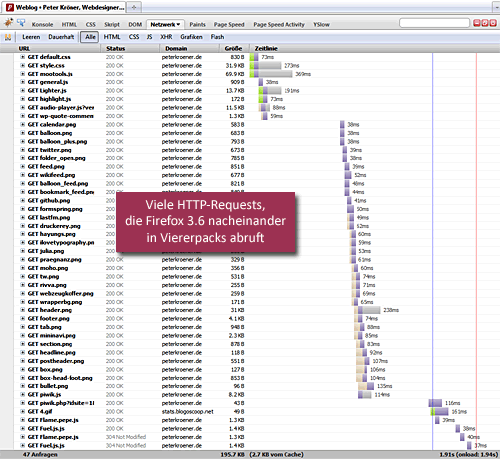
Task: Expand the GET mootools.js request
Action: pyautogui.click(x=23, y=74)
